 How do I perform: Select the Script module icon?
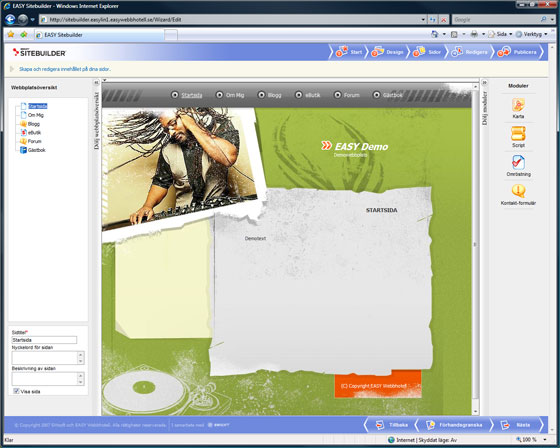pyautogui.click(x=518, y=134)
